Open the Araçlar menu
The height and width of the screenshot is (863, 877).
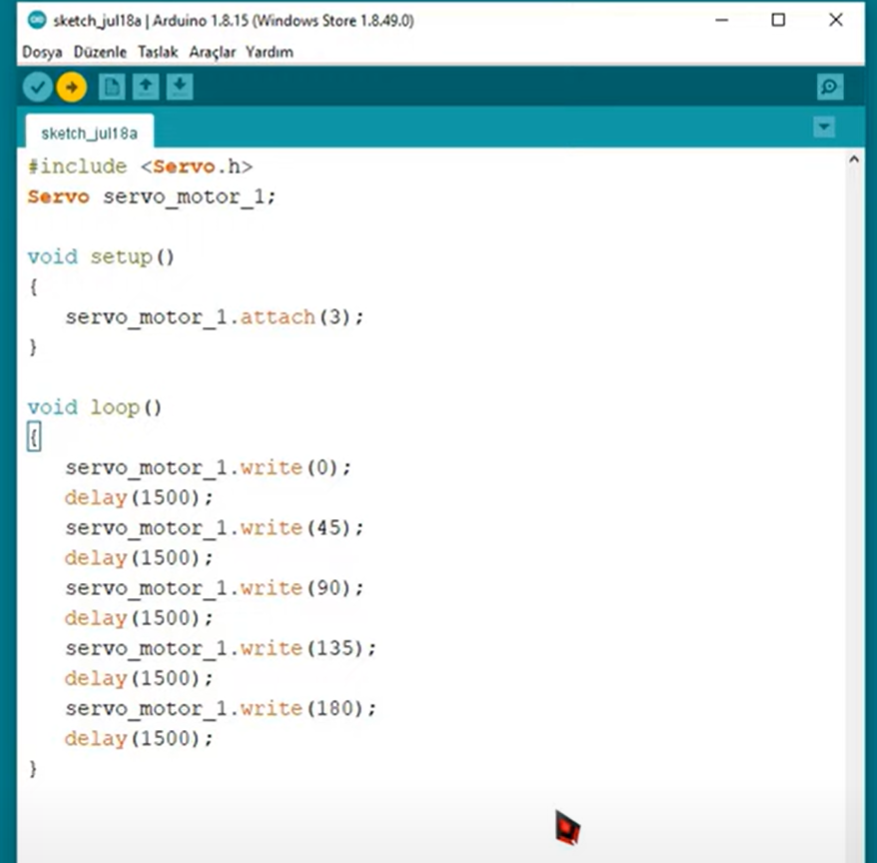(212, 52)
